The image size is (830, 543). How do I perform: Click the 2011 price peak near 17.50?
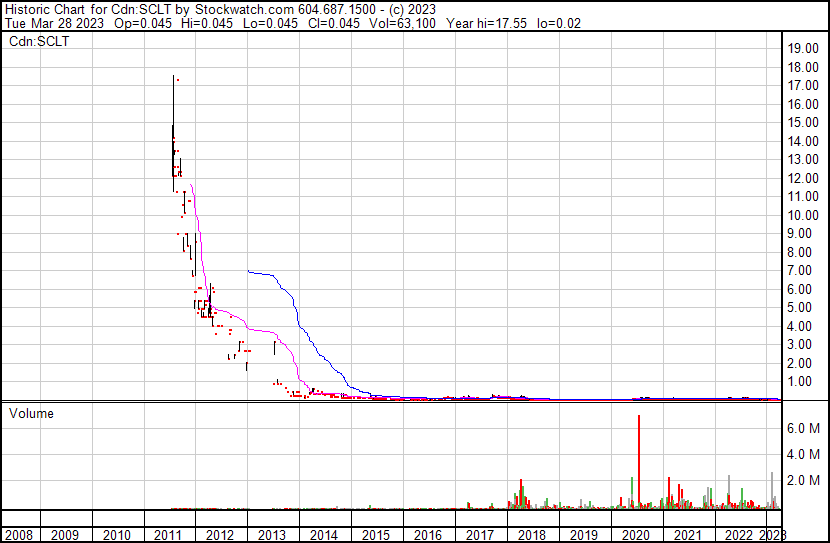[x=174, y=80]
